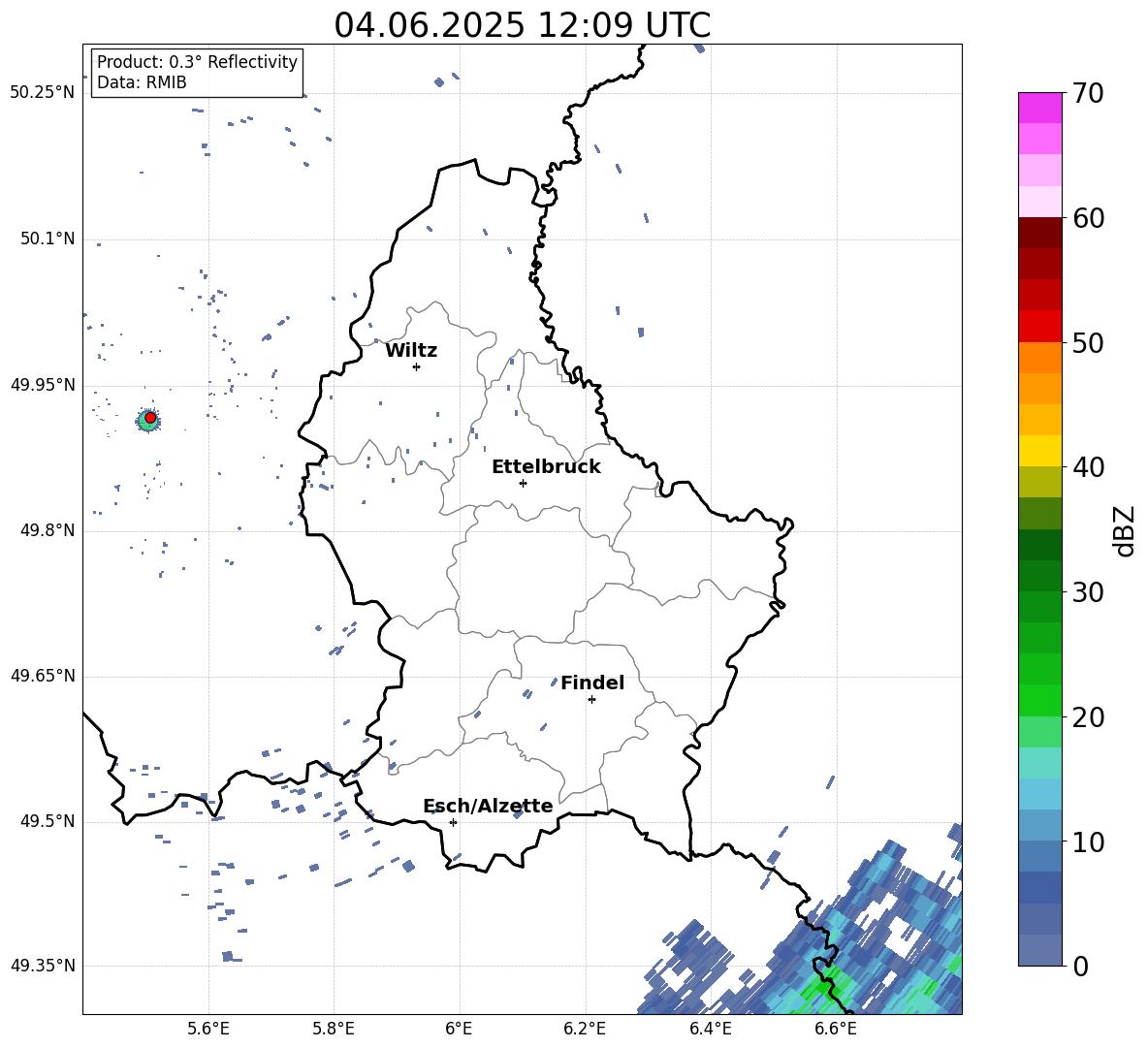The image size is (1148, 1048).
Task: Click the 0 colorbar tick label
Action: point(1080,966)
